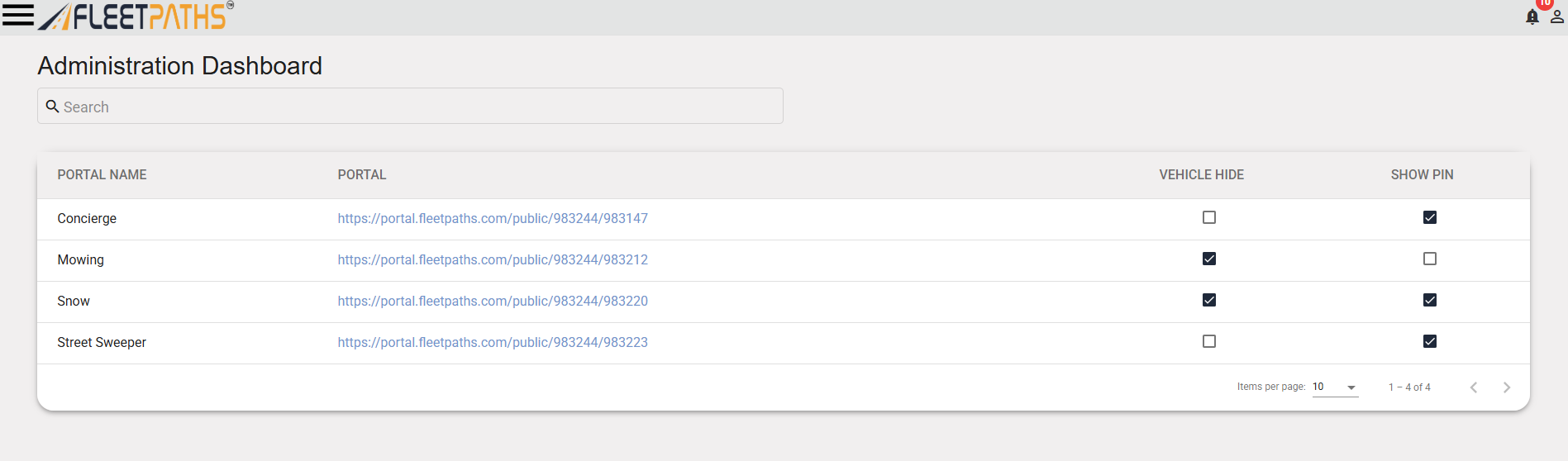Screen dimensions: 1568x461
Task: Click the Vehicle Hide column header
Action: click(1200, 175)
